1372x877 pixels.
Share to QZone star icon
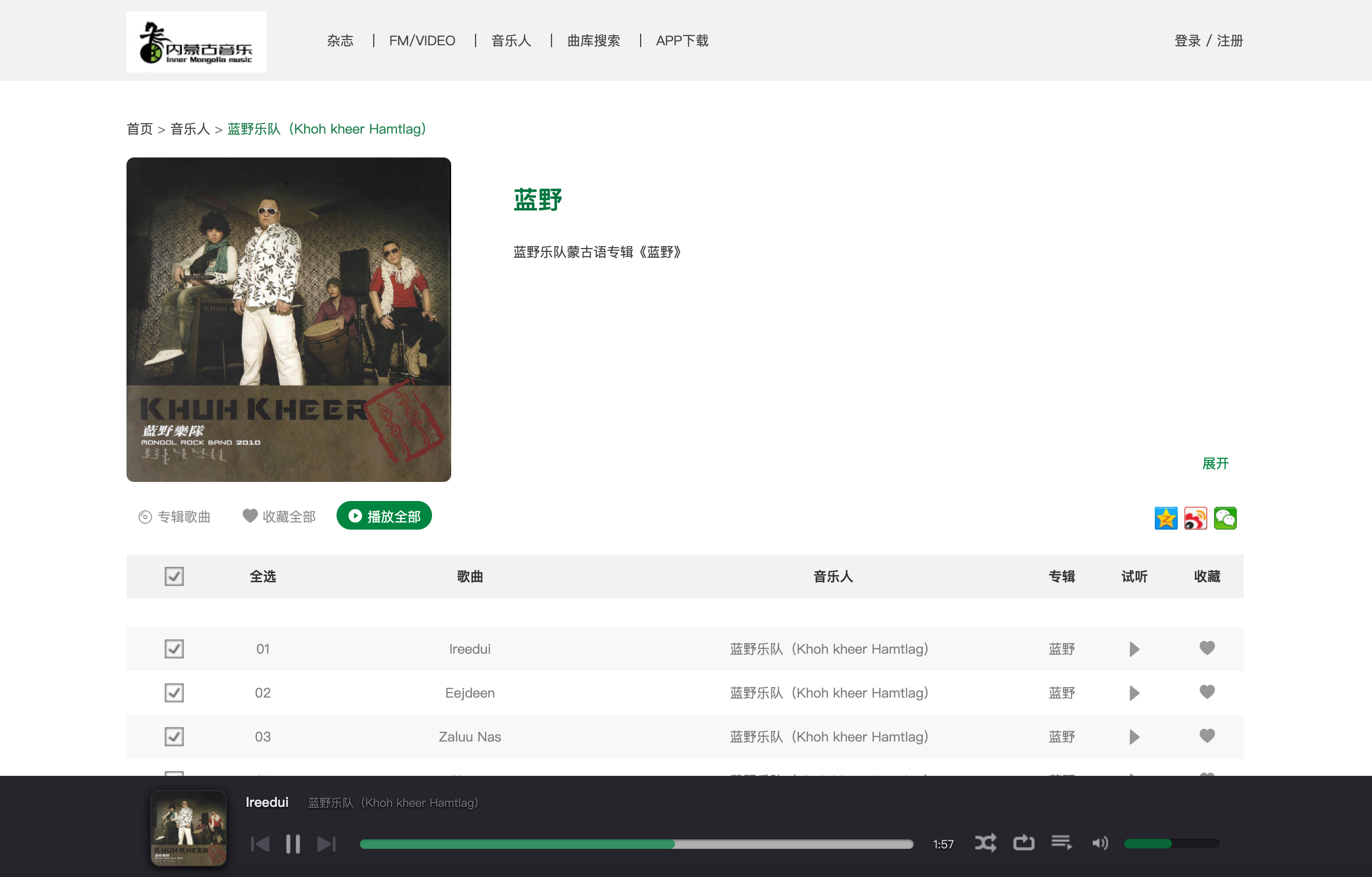[x=1166, y=518]
